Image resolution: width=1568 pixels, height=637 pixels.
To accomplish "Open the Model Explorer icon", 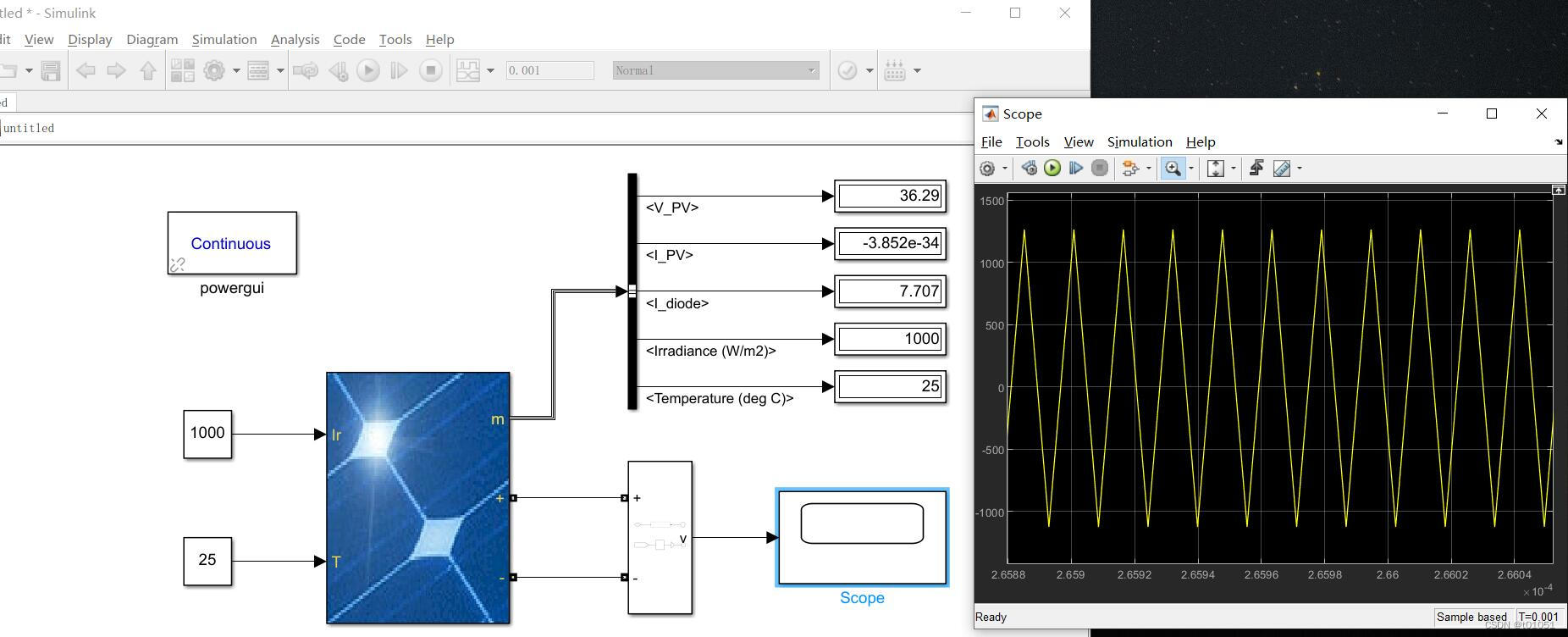I will (x=258, y=71).
